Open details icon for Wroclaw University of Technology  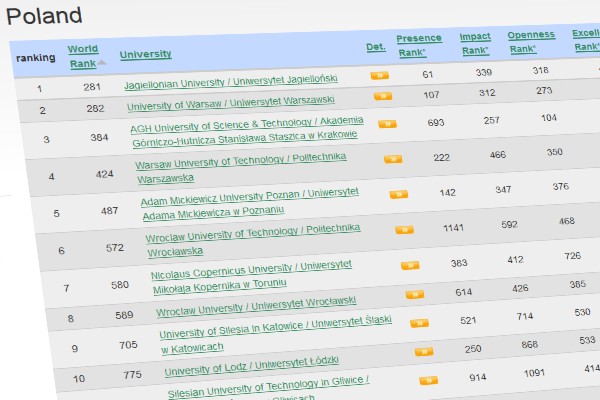coord(404,230)
